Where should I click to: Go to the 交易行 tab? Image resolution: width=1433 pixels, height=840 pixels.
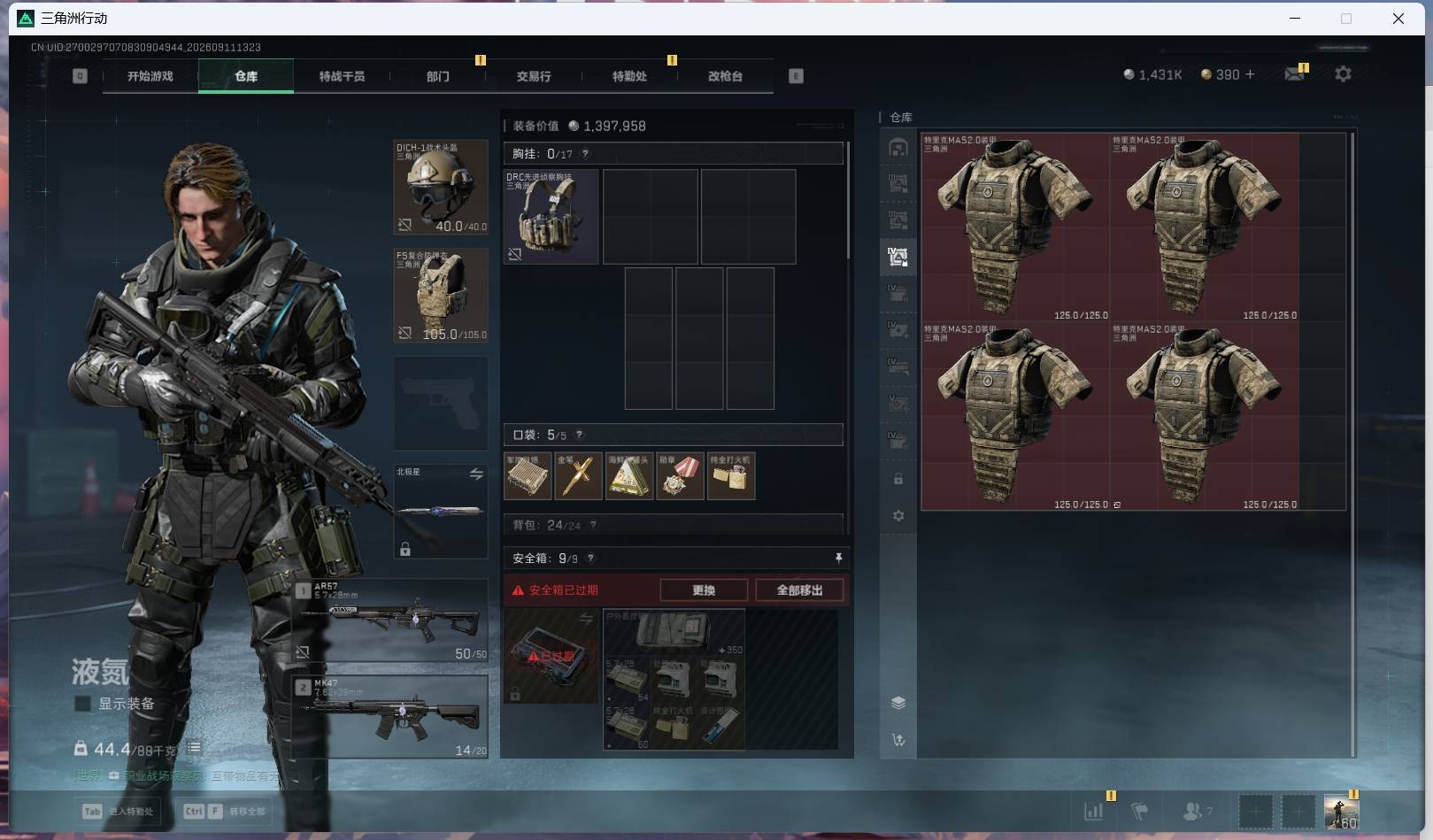[x=534, y=76]
